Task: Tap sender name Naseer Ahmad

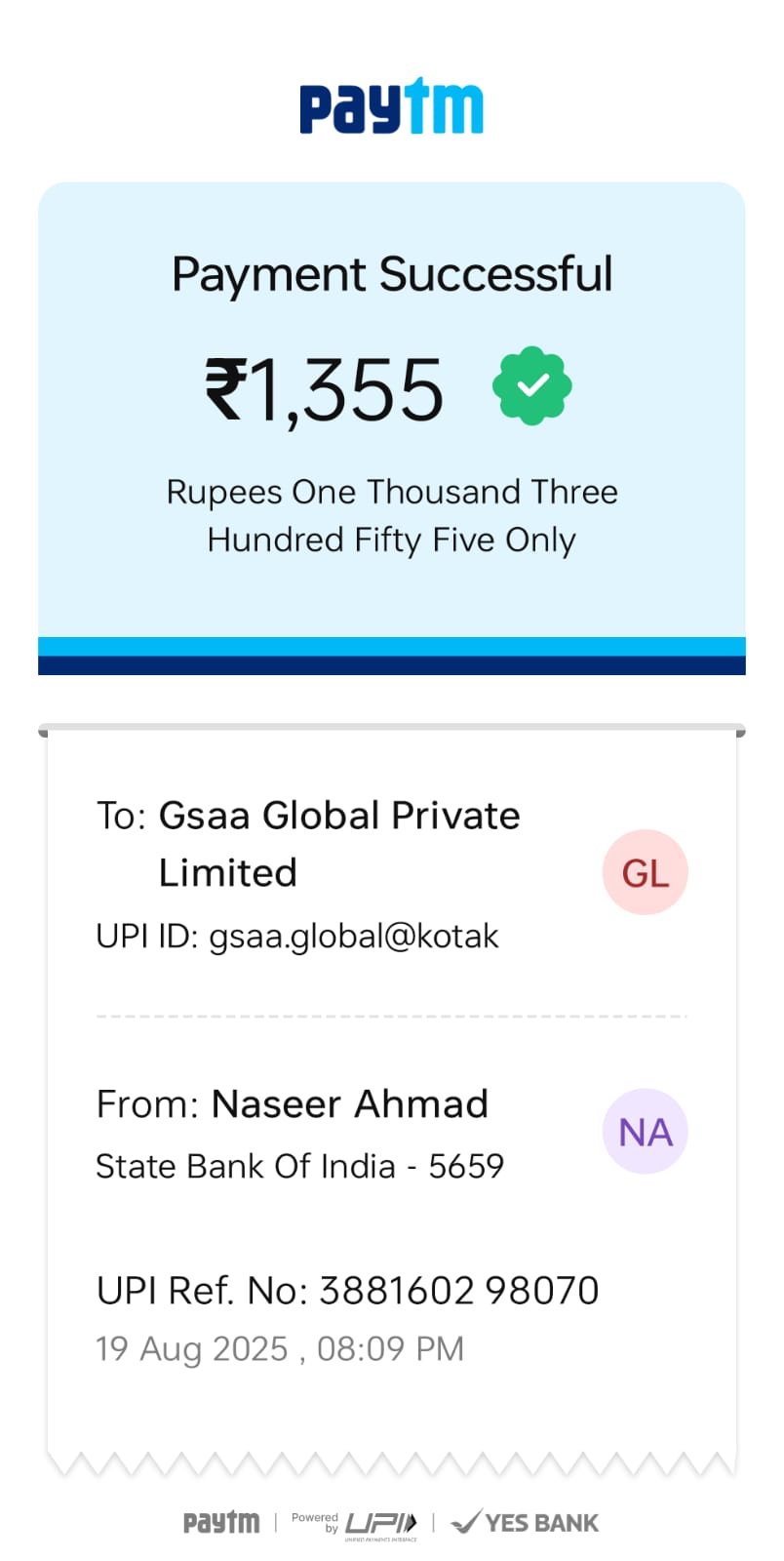Action: coord(349,1103)
